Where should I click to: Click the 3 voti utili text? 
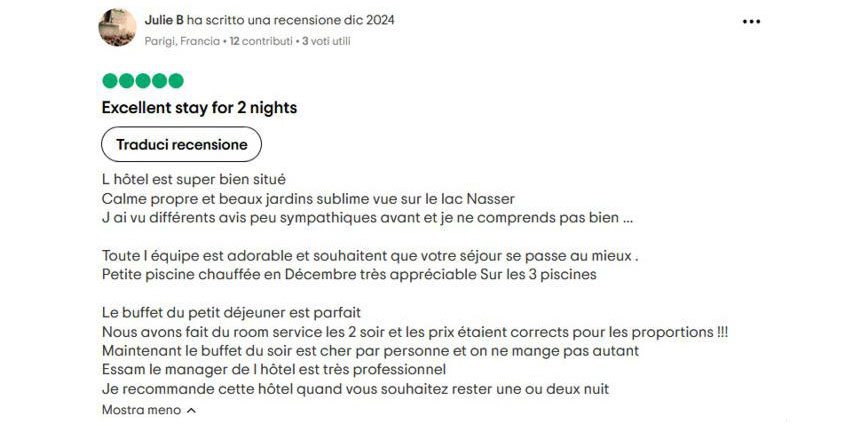(x=326, y=41)
